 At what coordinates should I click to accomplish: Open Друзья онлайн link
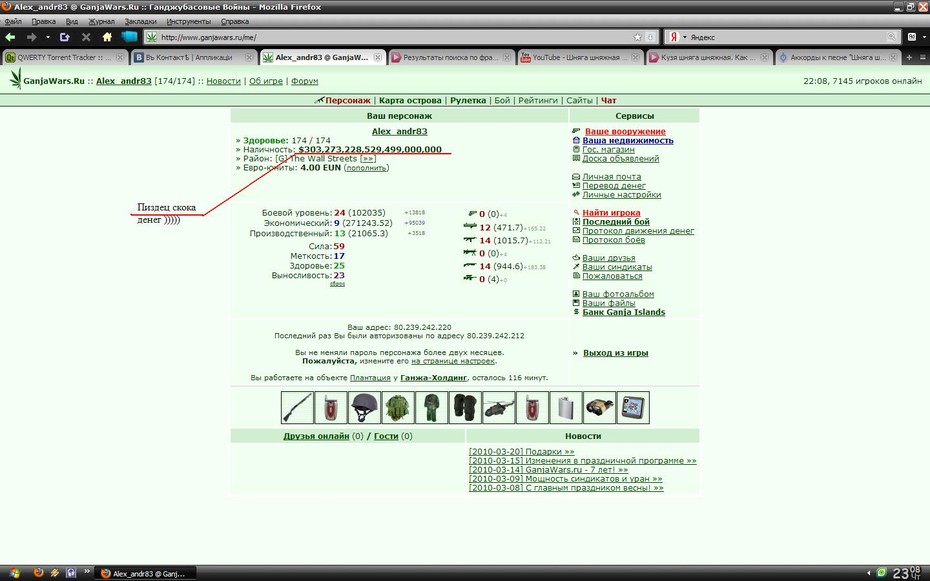click(x=316, y=436)
